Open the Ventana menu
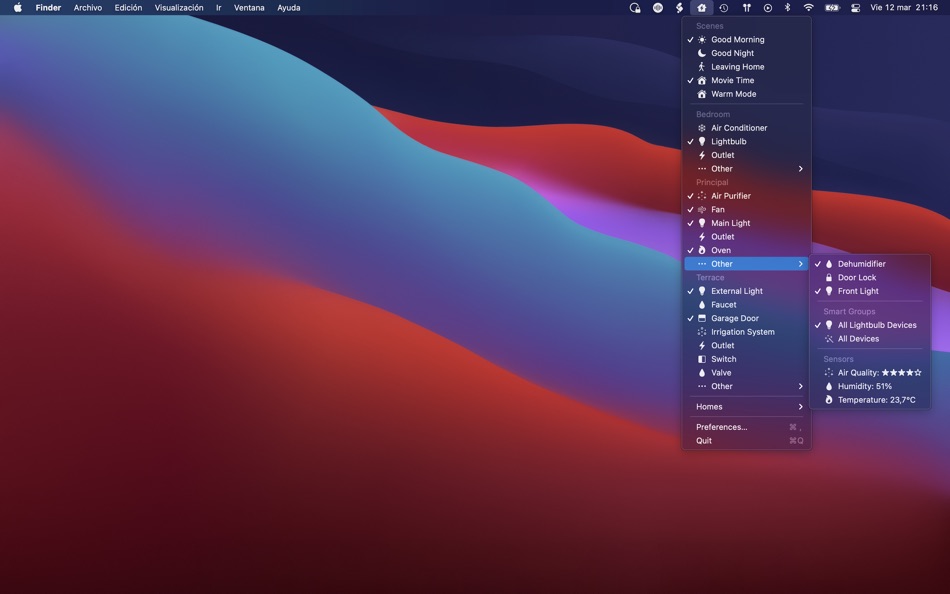This screenshot has height=594, width=950. tap(249, 8)
